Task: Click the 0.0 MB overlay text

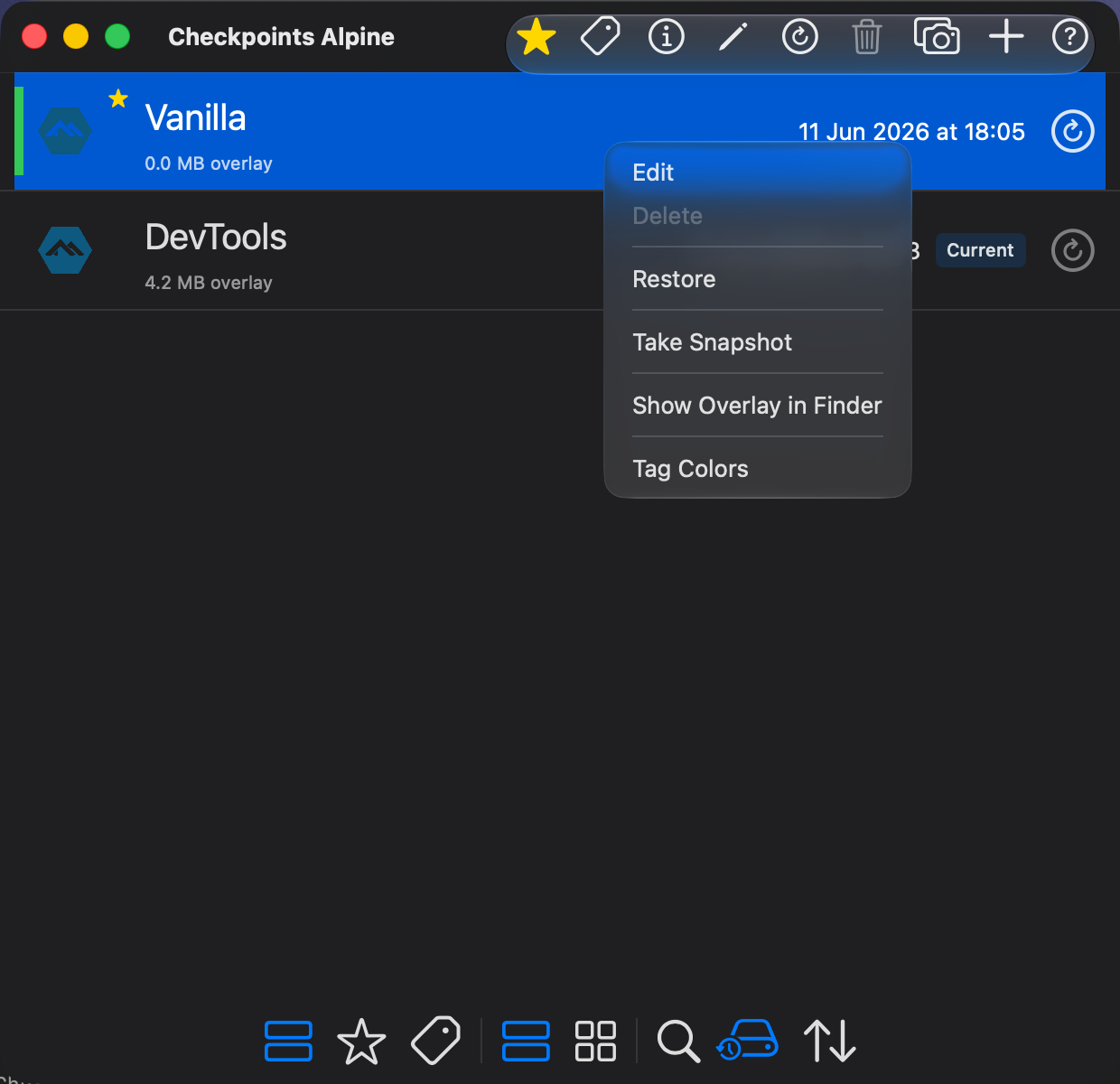Action: tap(209, 164)
